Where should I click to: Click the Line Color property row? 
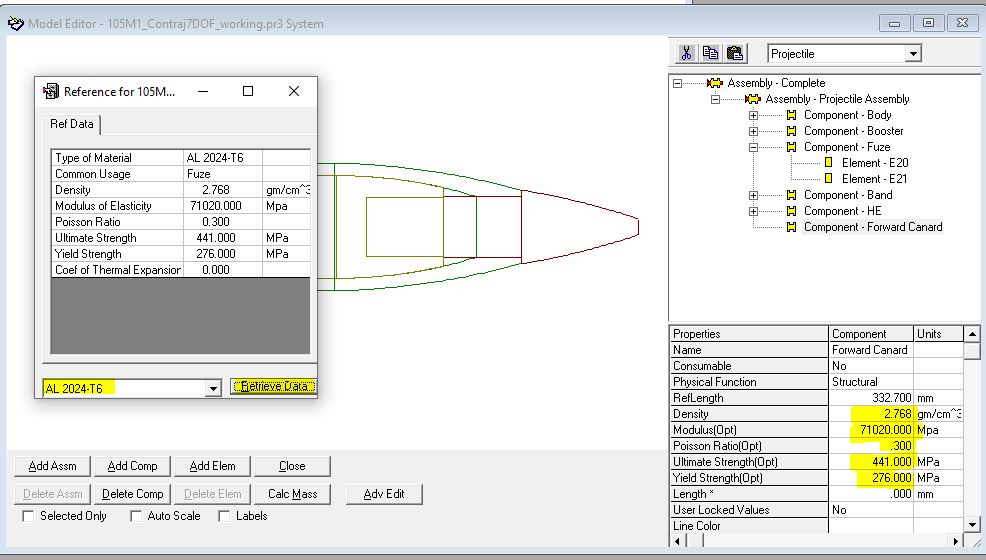(x=749, y=526)
